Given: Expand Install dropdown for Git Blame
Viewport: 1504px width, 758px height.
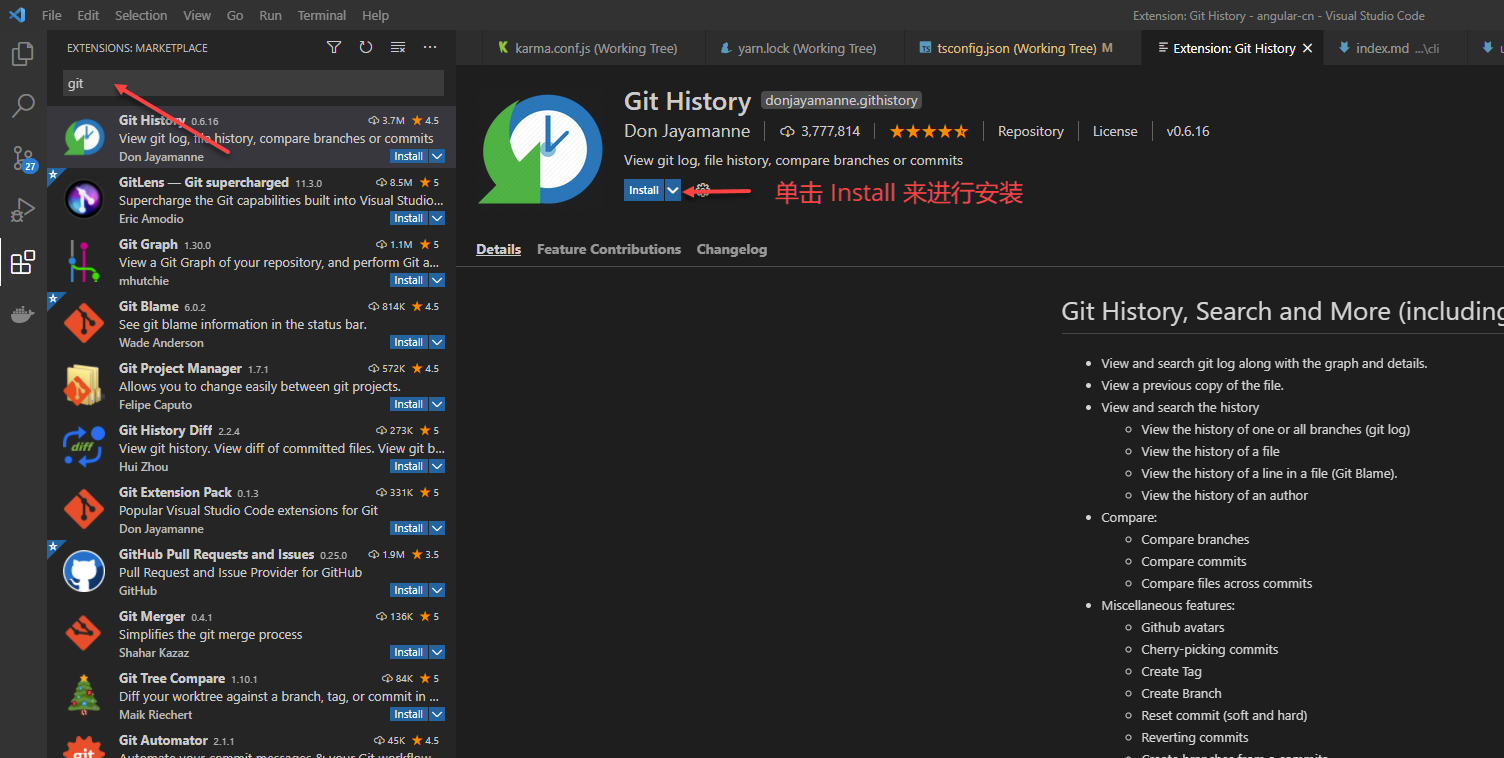Looking at the screenshot, I should [x=437, y=342].
